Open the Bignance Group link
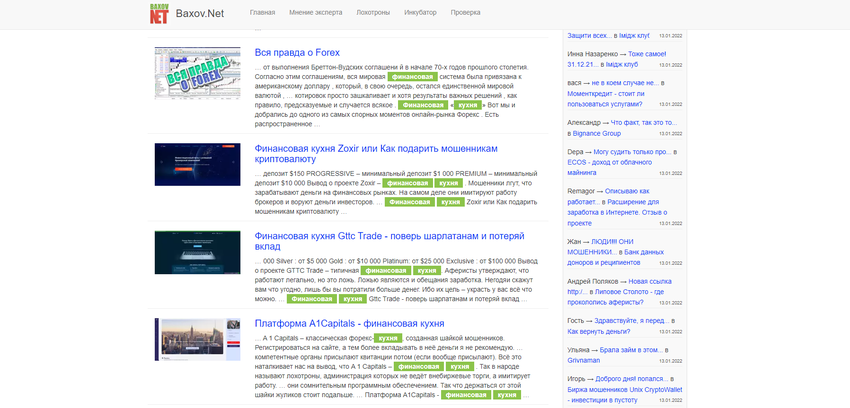The image size is (850, 408). (597, 133)
